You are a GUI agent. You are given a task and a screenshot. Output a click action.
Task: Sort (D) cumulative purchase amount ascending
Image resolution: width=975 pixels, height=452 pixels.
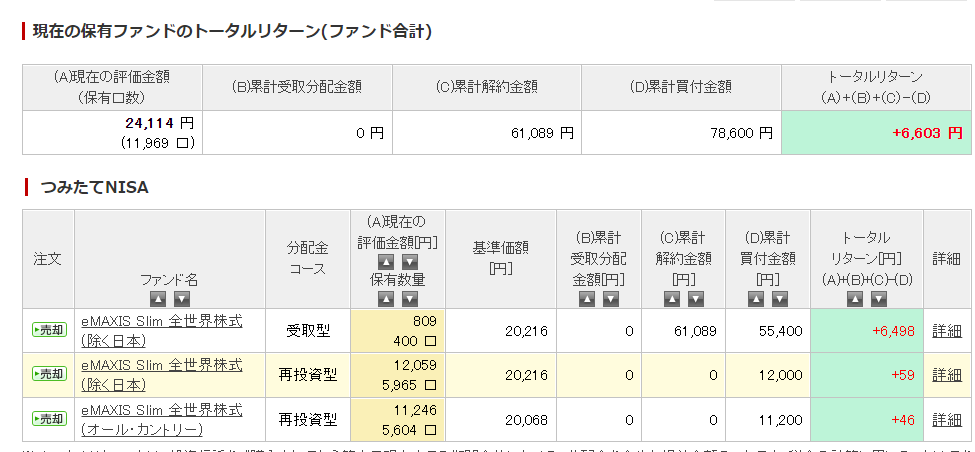756,299
